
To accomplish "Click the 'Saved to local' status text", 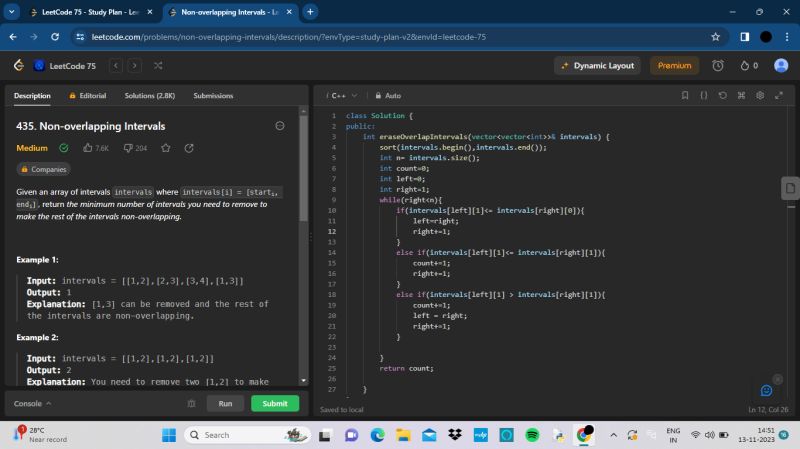I will click(x=341, y=410).
